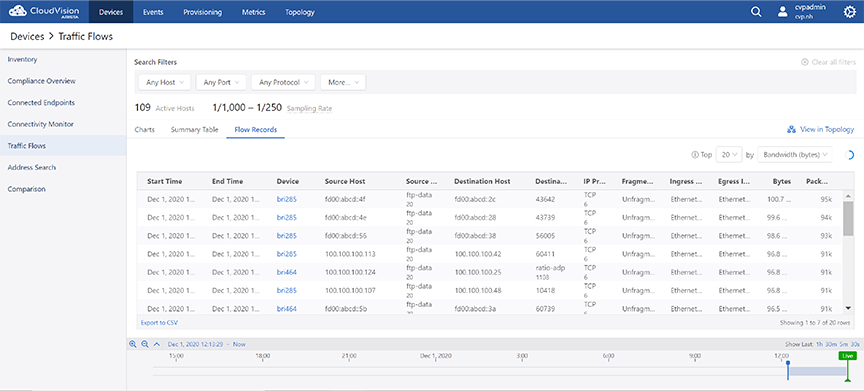864x391 pixels.
Task: Click source host cell fd00:abcd::56
Action: click(345, 236)
